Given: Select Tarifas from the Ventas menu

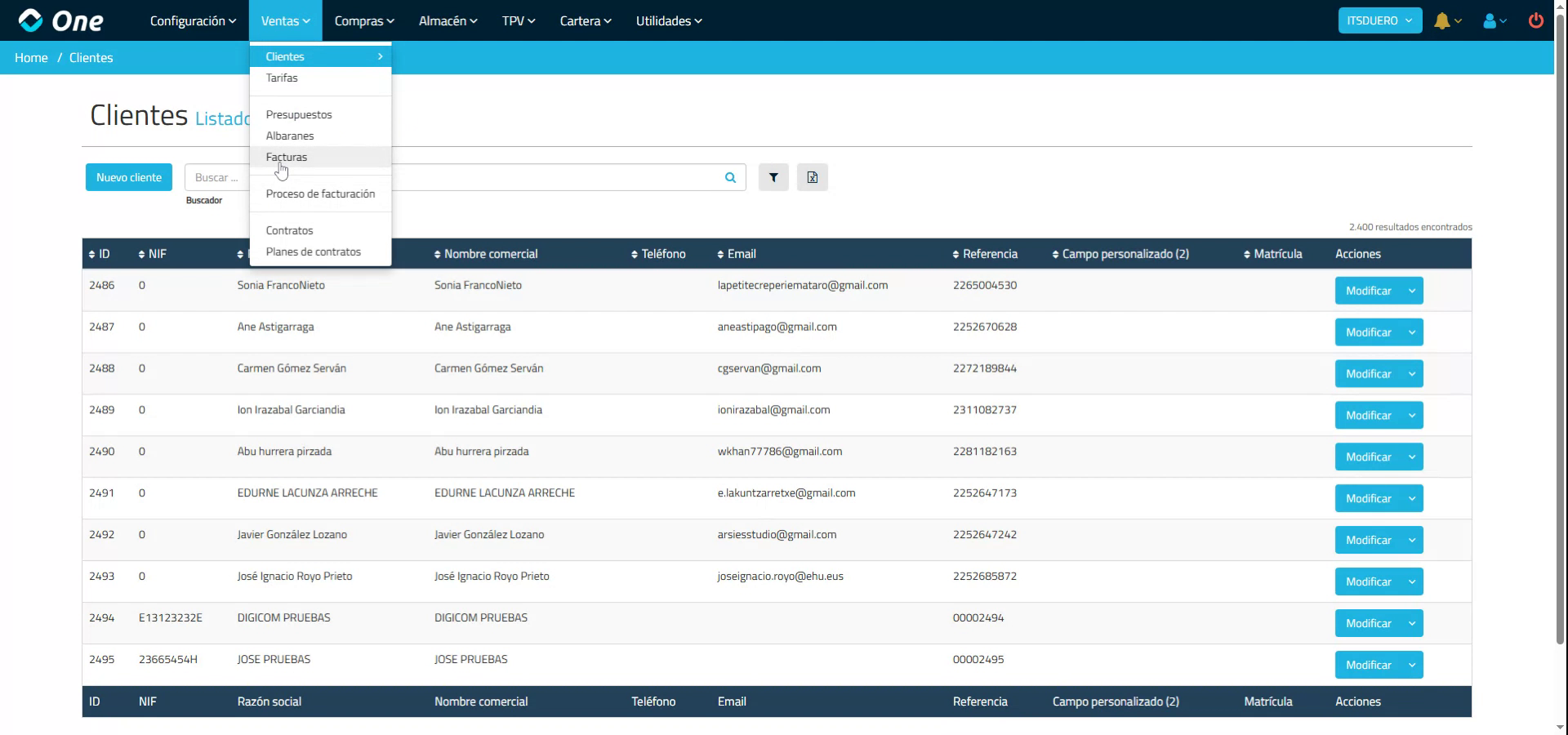Looking at the screenshot, I should tap(282, 78).
